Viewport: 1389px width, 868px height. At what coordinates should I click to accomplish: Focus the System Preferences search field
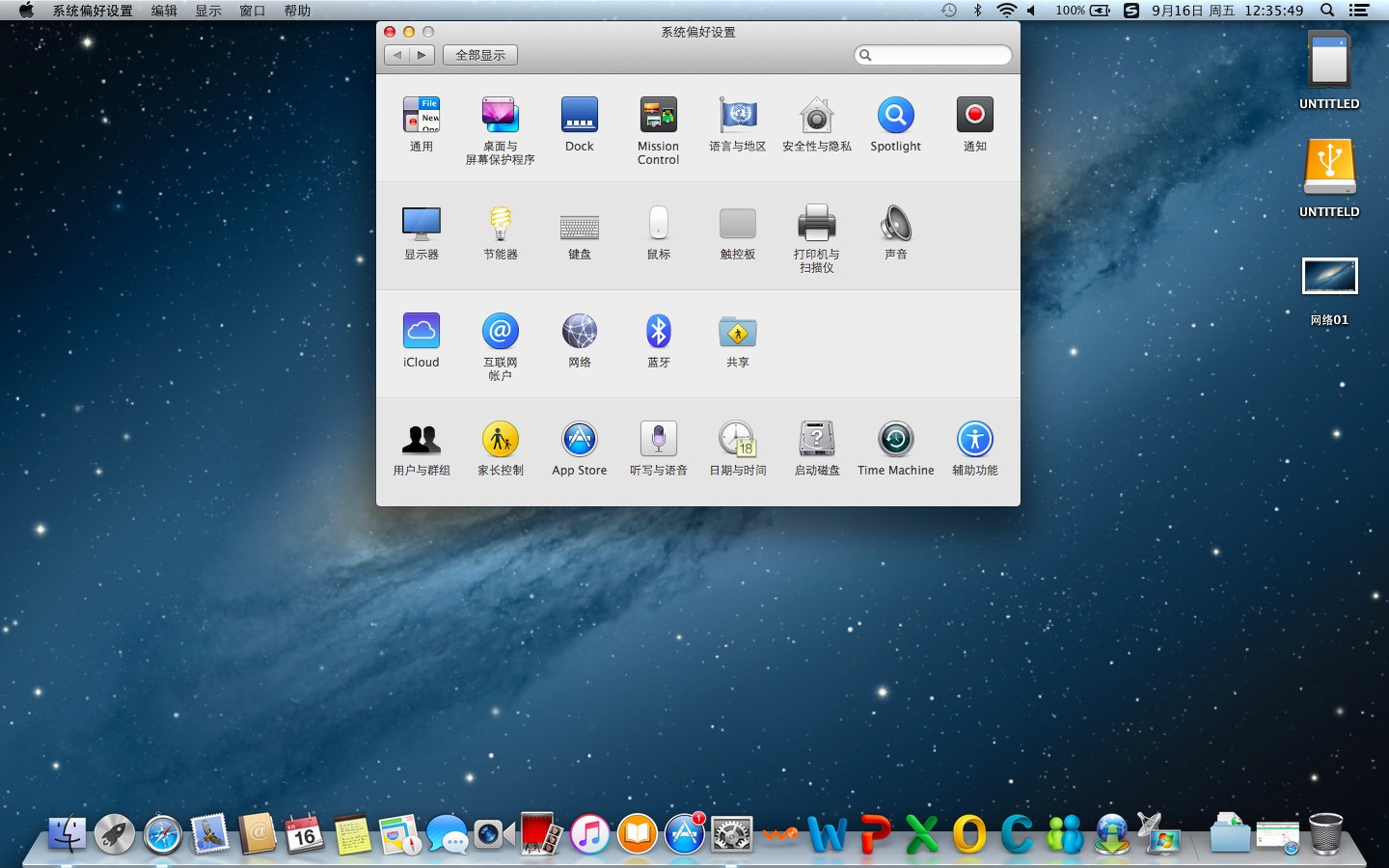pyautogui.click(x=933, y=55)
